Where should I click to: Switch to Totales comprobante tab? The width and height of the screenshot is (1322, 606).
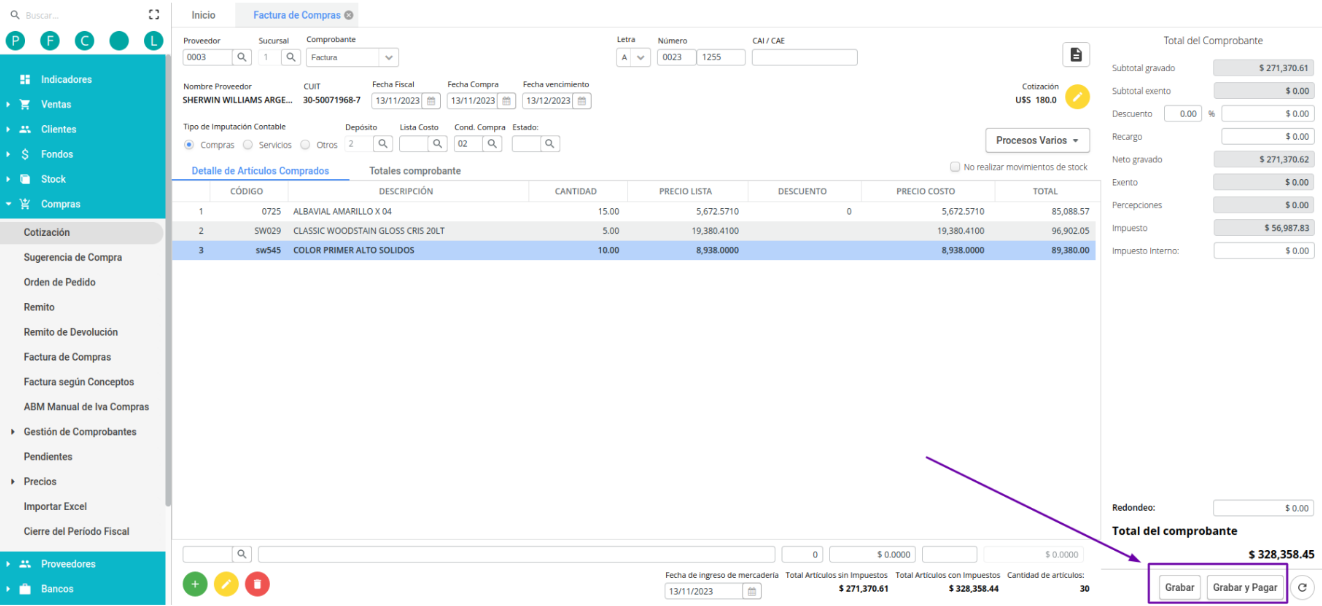(415, 171)
